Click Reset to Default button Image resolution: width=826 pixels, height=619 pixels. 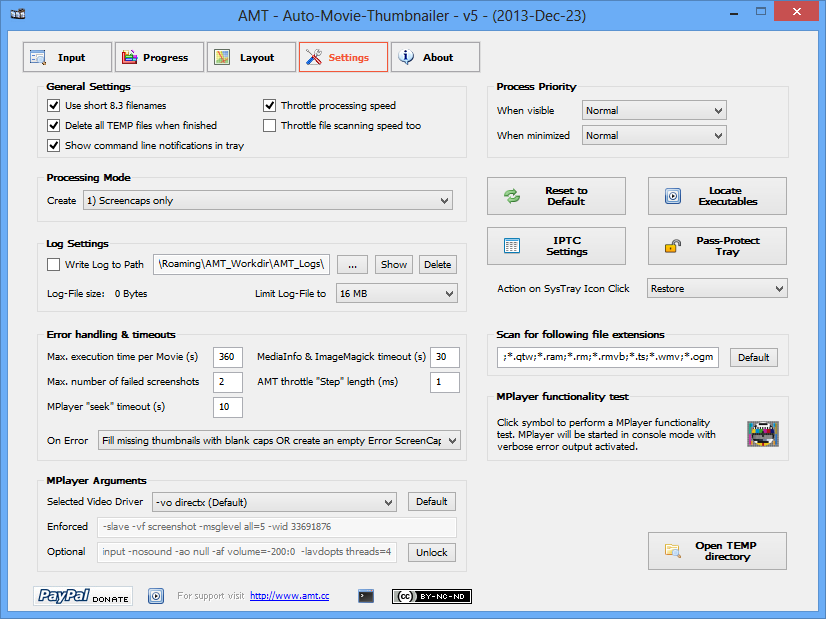pos(556,196)
